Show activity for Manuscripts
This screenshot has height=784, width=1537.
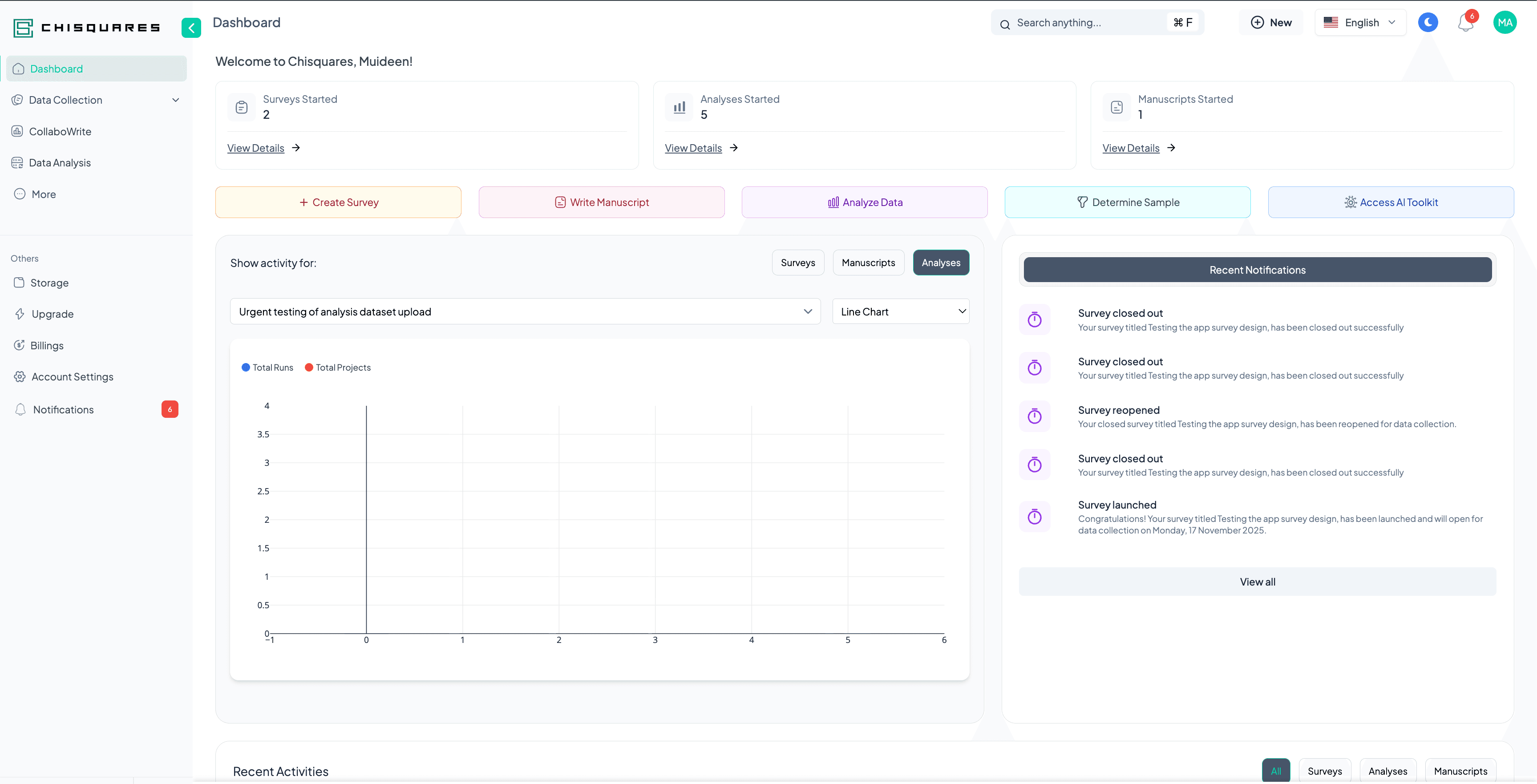868,263
